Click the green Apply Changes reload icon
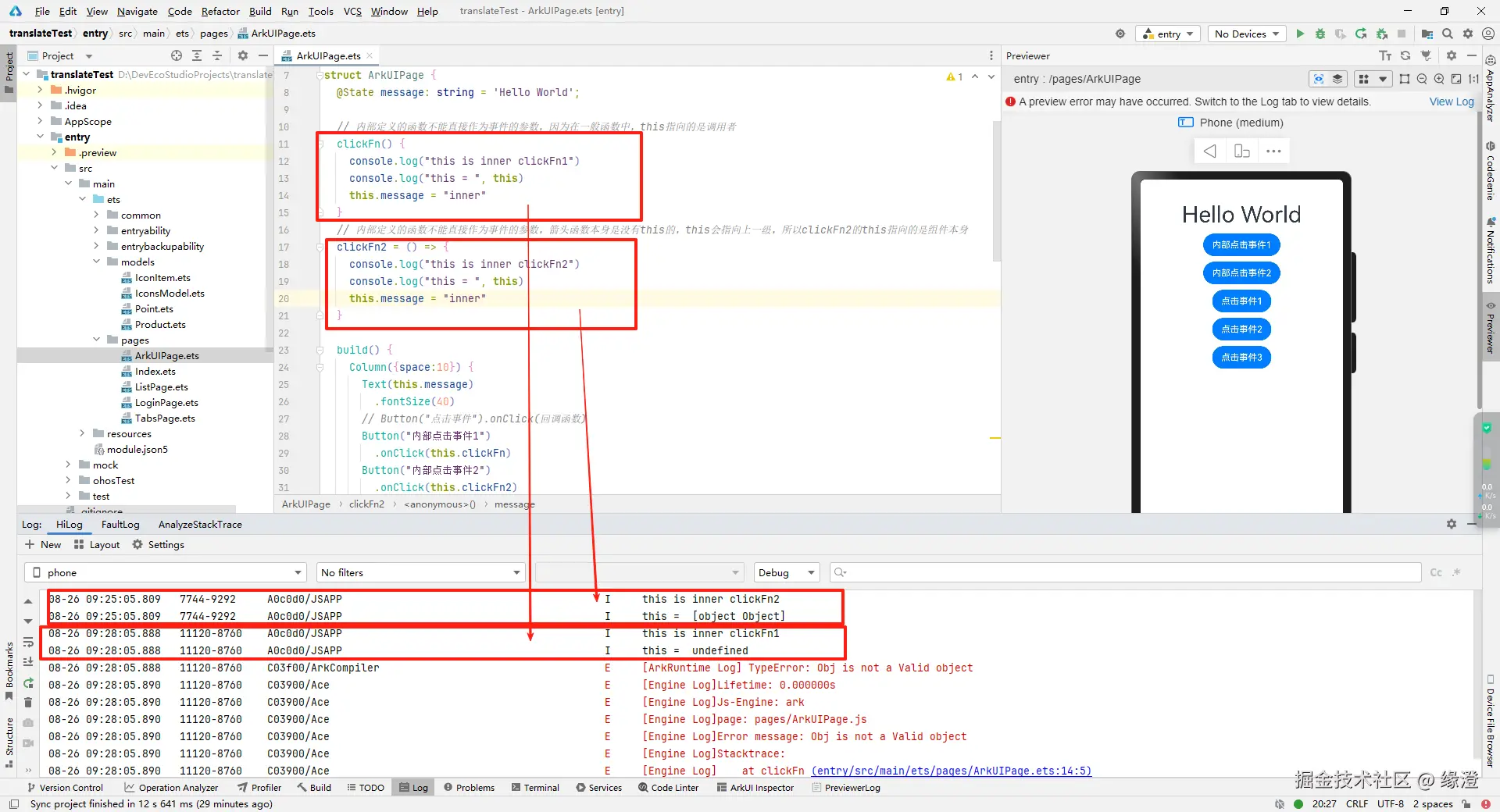The image size is (1500, 812). (1361, 34)
